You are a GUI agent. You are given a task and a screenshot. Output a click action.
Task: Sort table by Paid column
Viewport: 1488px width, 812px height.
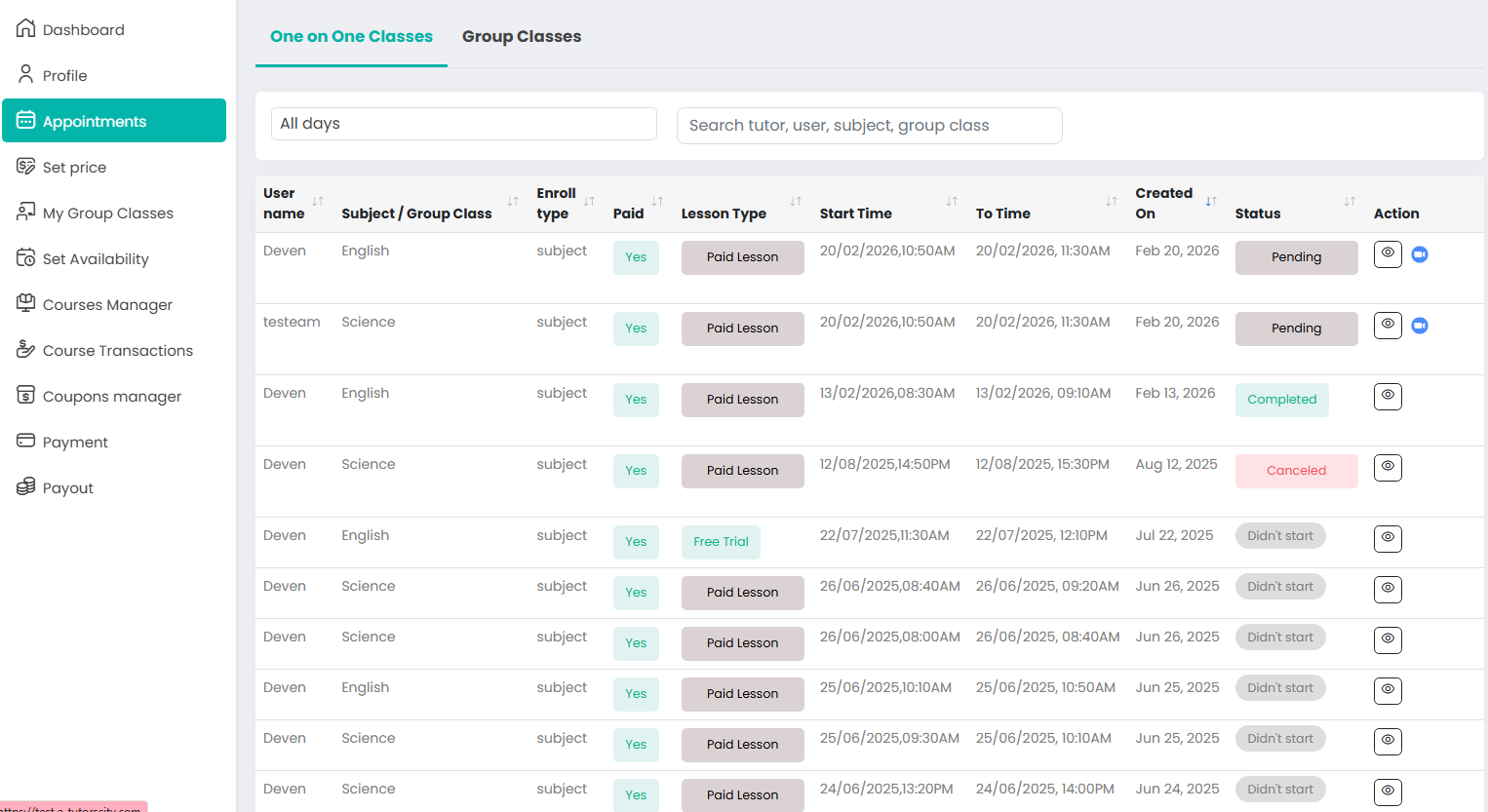point(657,202)
